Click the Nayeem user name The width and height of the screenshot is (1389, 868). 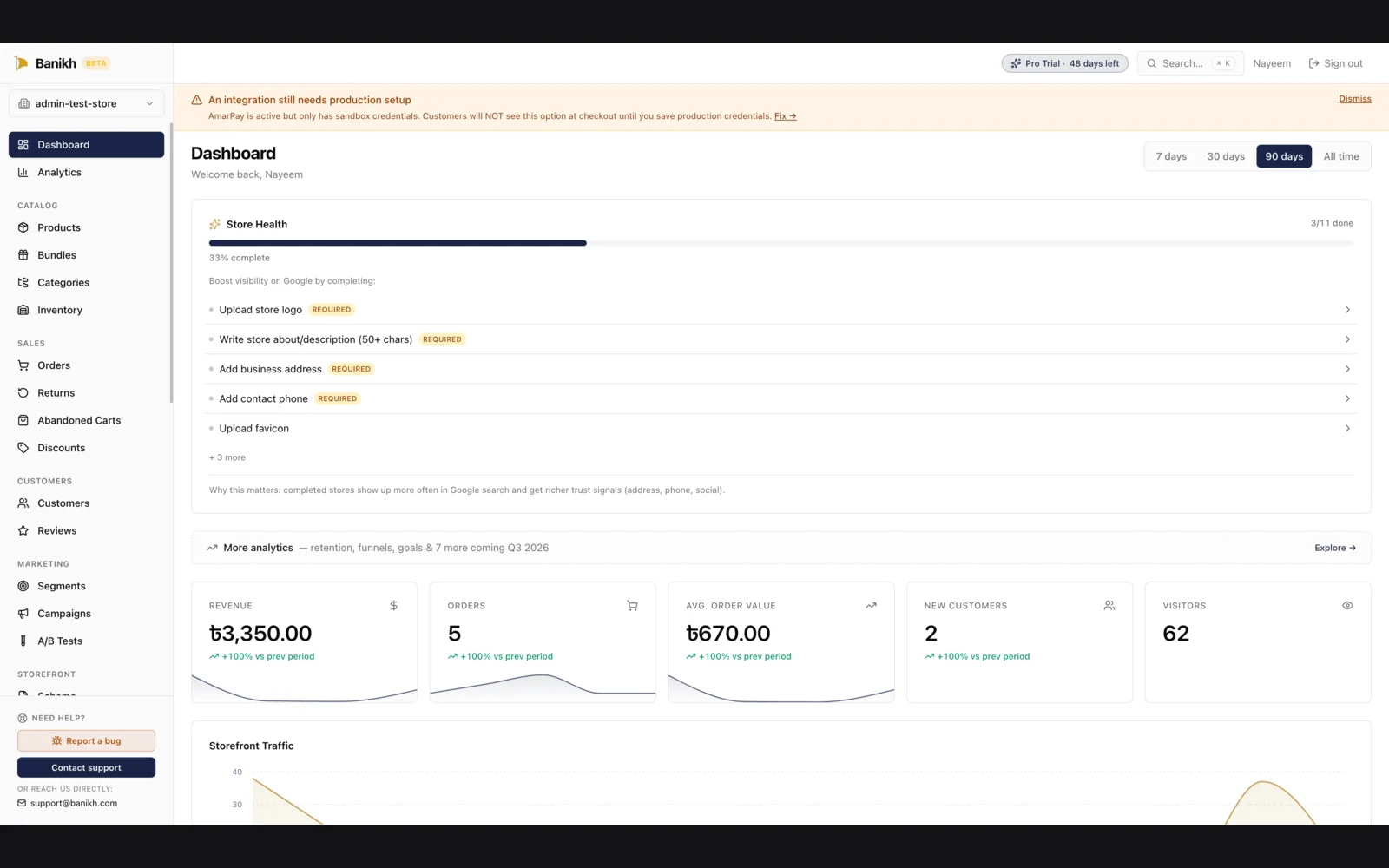tap(1272, 63)
